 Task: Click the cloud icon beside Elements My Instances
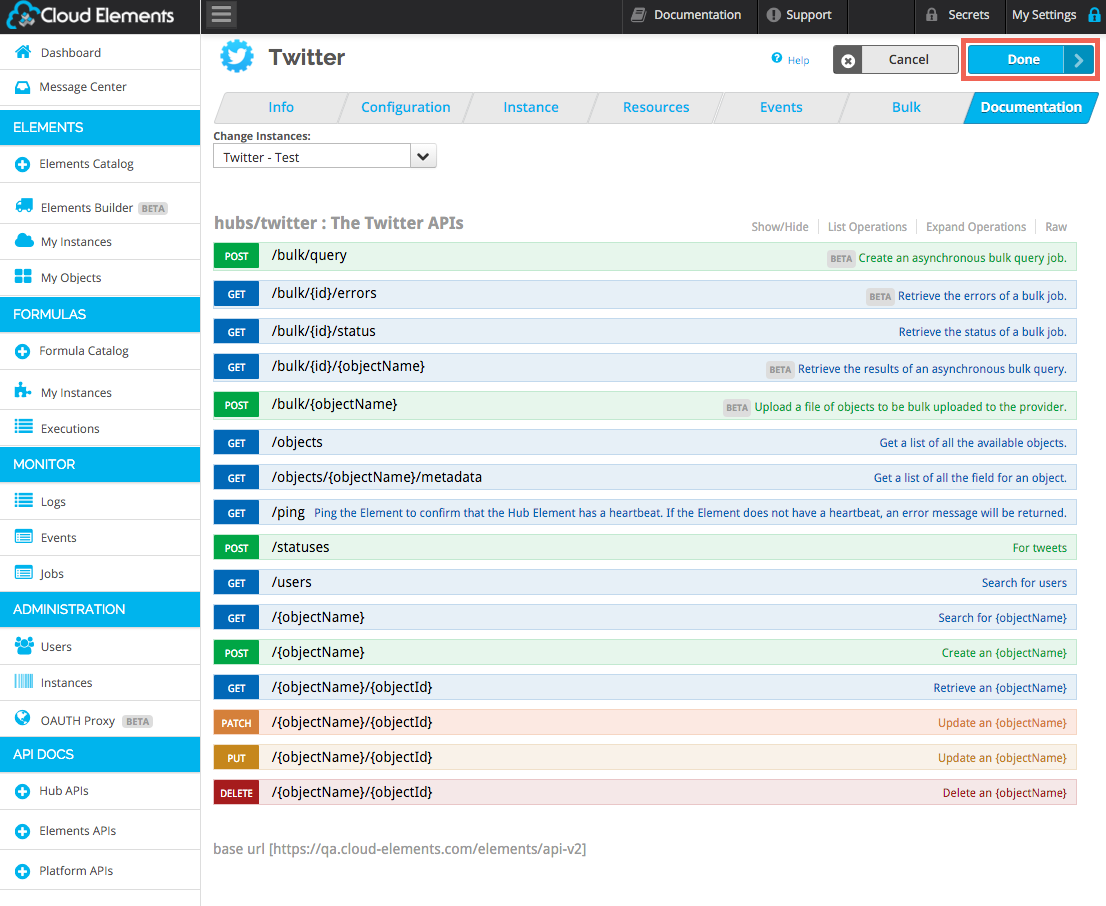pos(24,241)
